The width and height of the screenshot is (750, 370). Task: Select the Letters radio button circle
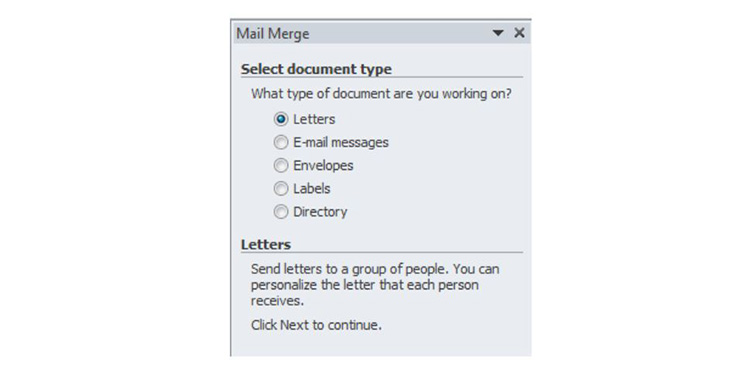click(x=281, y=119)
